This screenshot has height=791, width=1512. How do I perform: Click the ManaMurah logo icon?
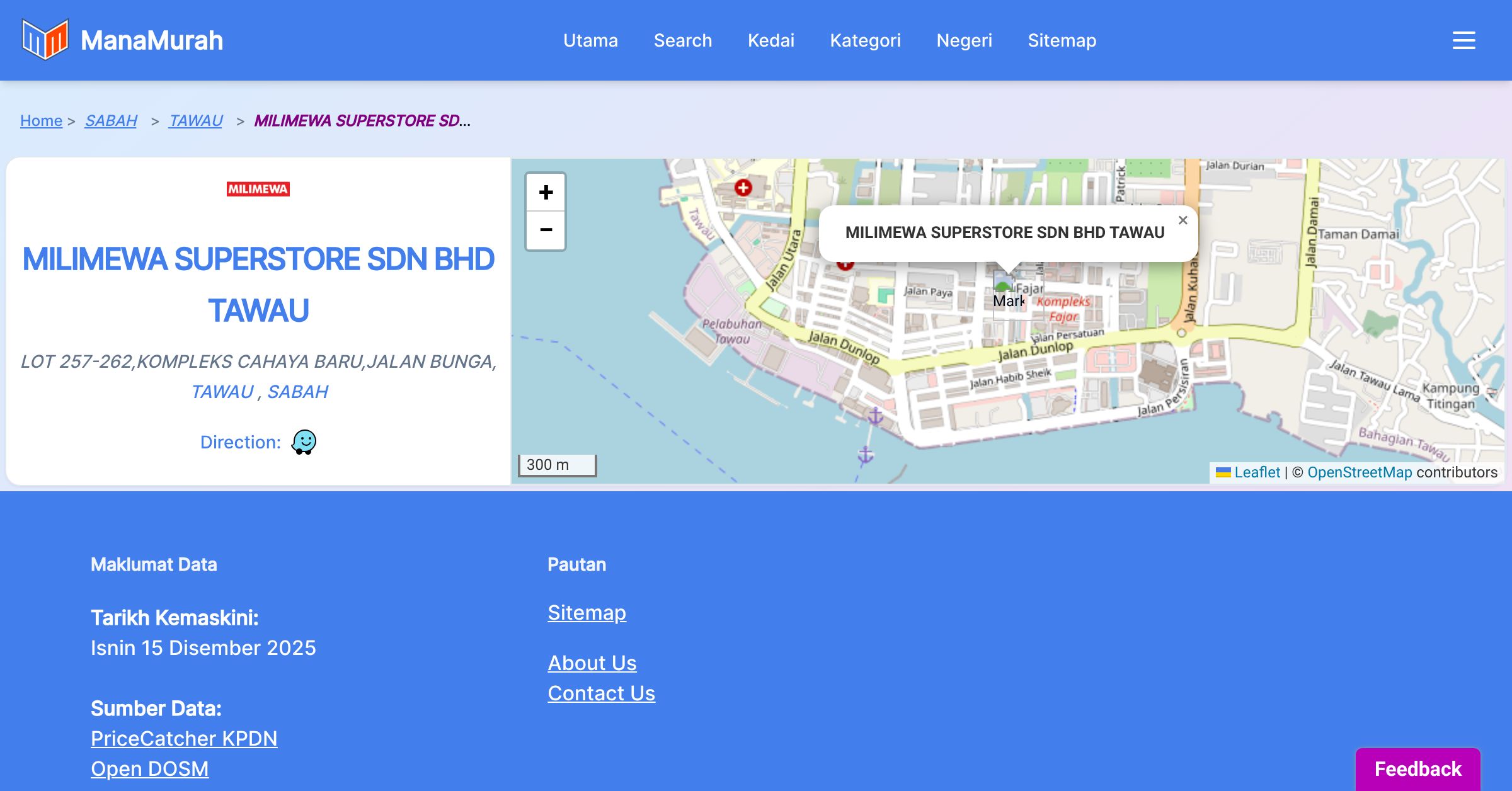45,40
